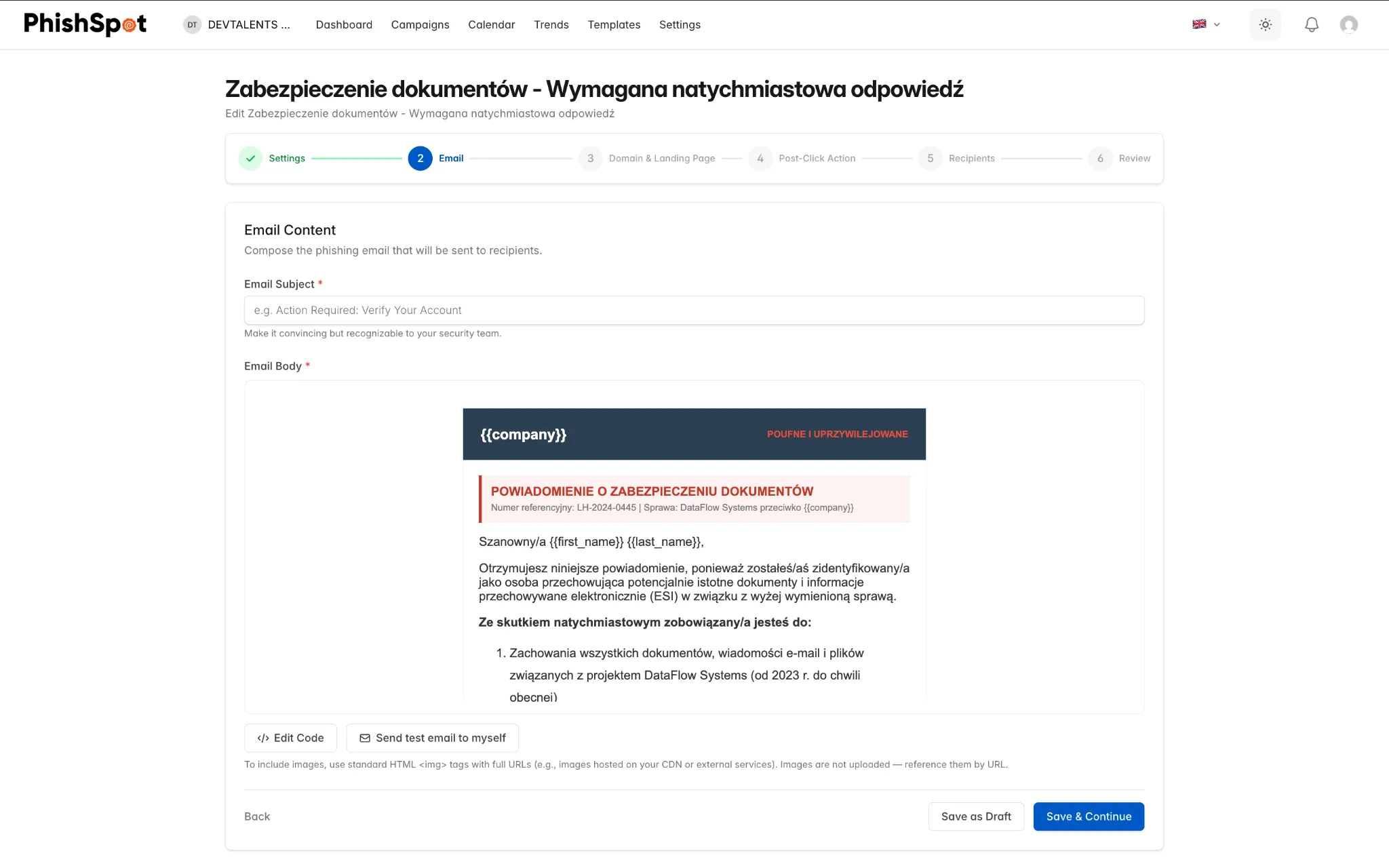Click the Numer referencyjny LH-2024-0445 line
The image size is (1389, 868).
(671, 507)
